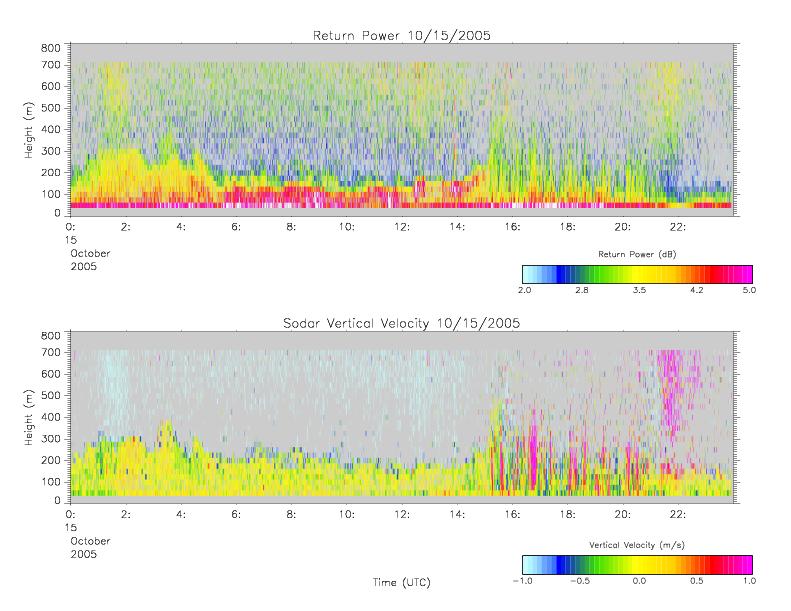Viewport: 791px width, 611px height.
Task: Click "800" height tick on Return Power plot
Action: click(x=50, y=48)
